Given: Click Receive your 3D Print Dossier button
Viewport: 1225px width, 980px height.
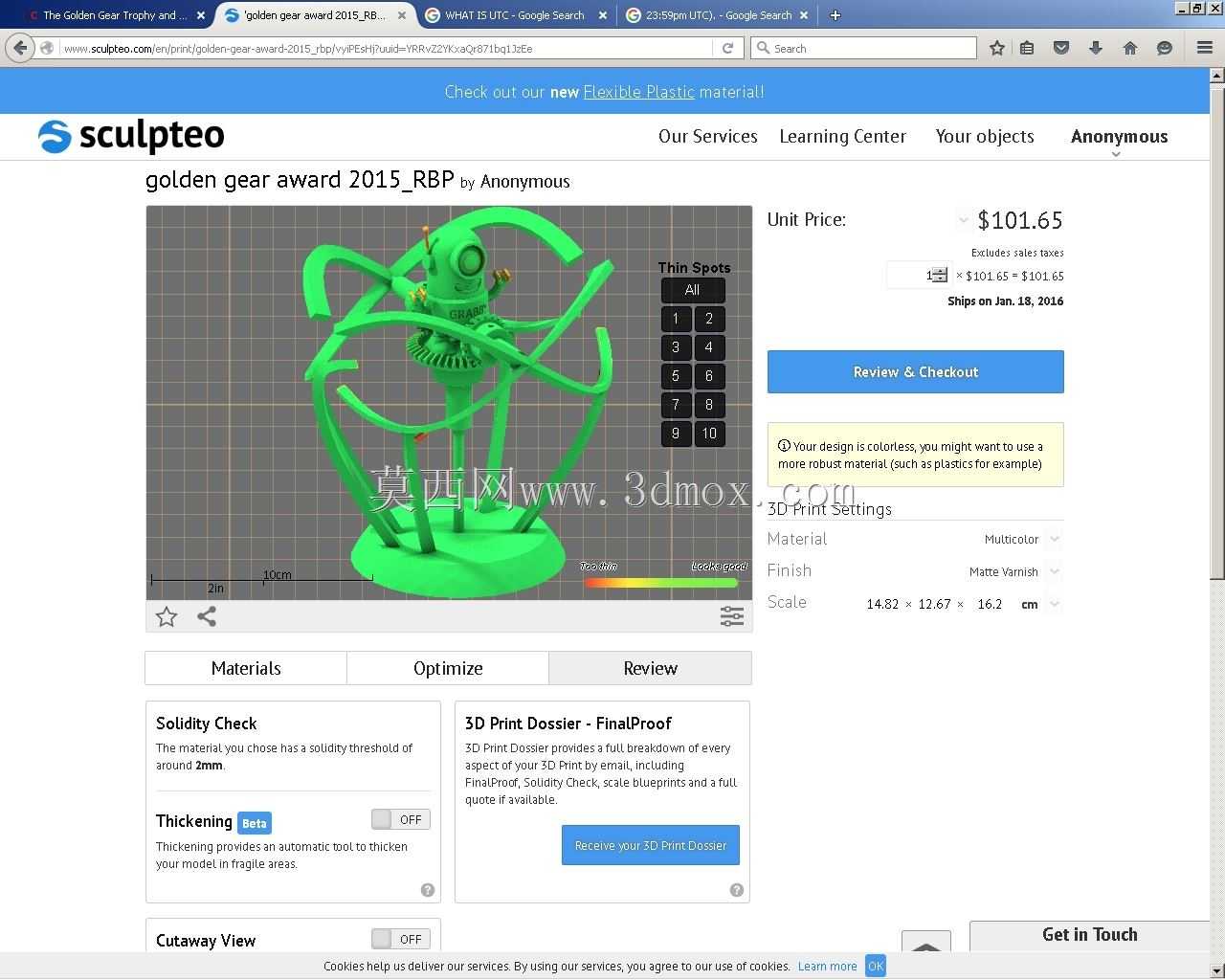Looking at the screenshot, I should pyautogui.click(x=651, y=845).
